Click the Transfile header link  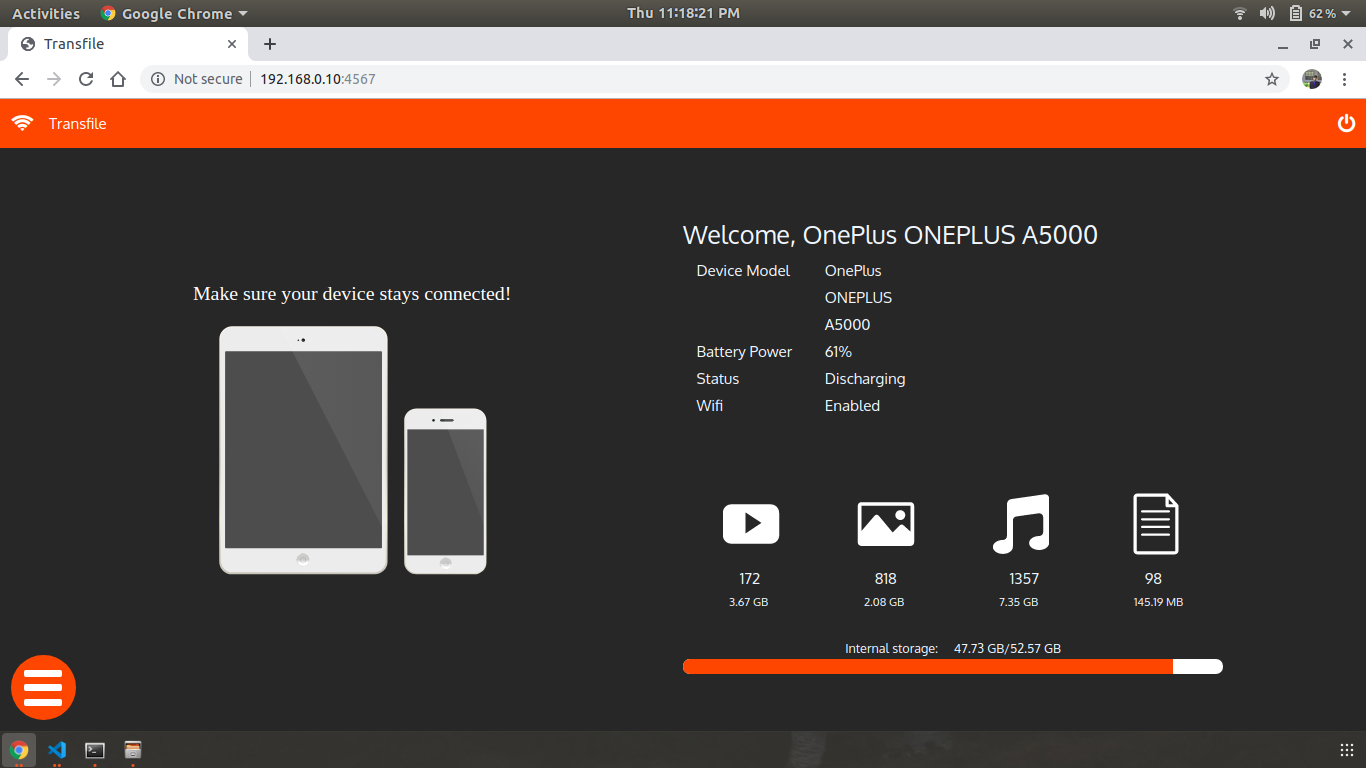(x=78, y=123)
